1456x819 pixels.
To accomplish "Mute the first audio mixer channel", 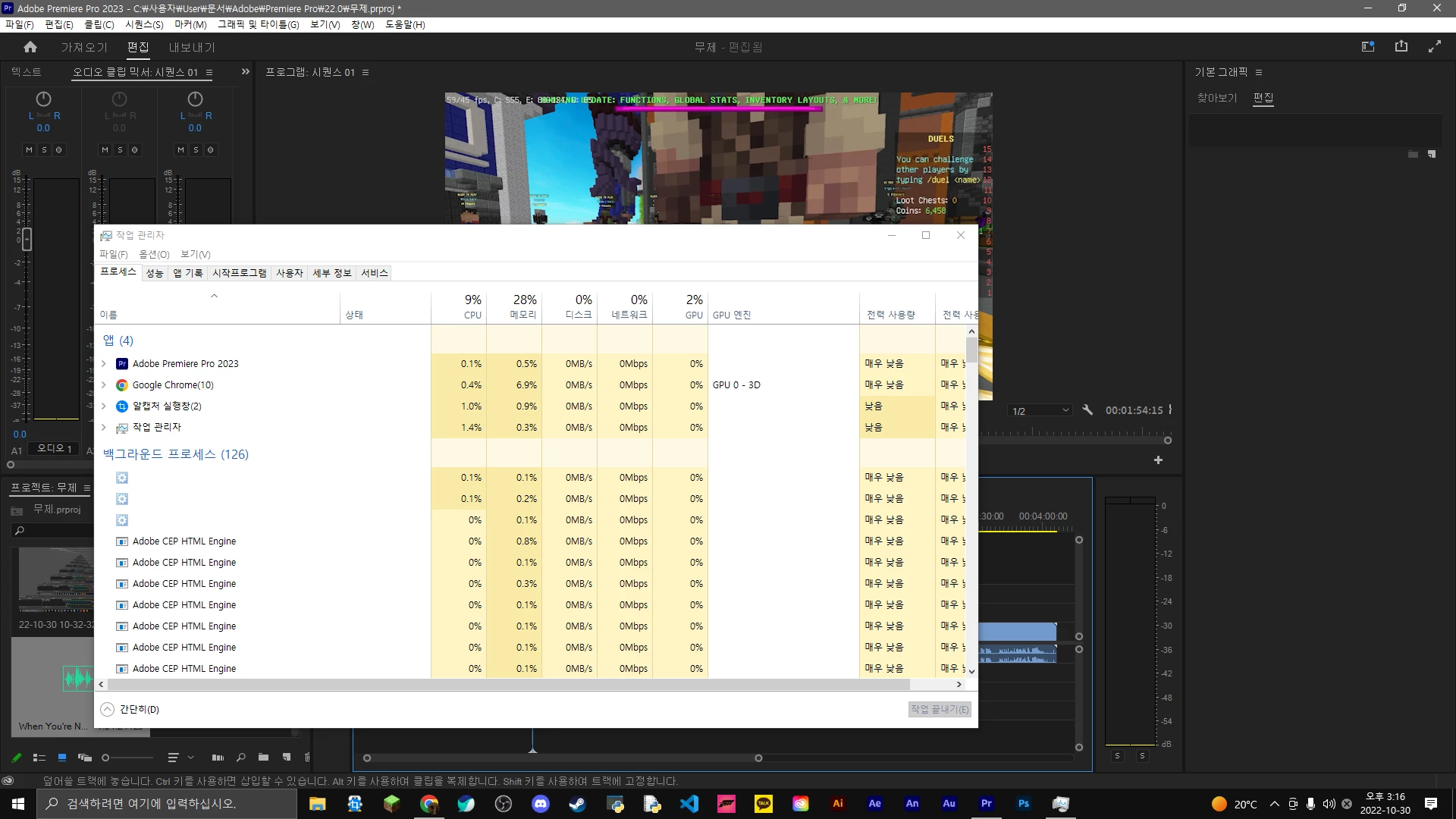I will click(x=30, y=150).
